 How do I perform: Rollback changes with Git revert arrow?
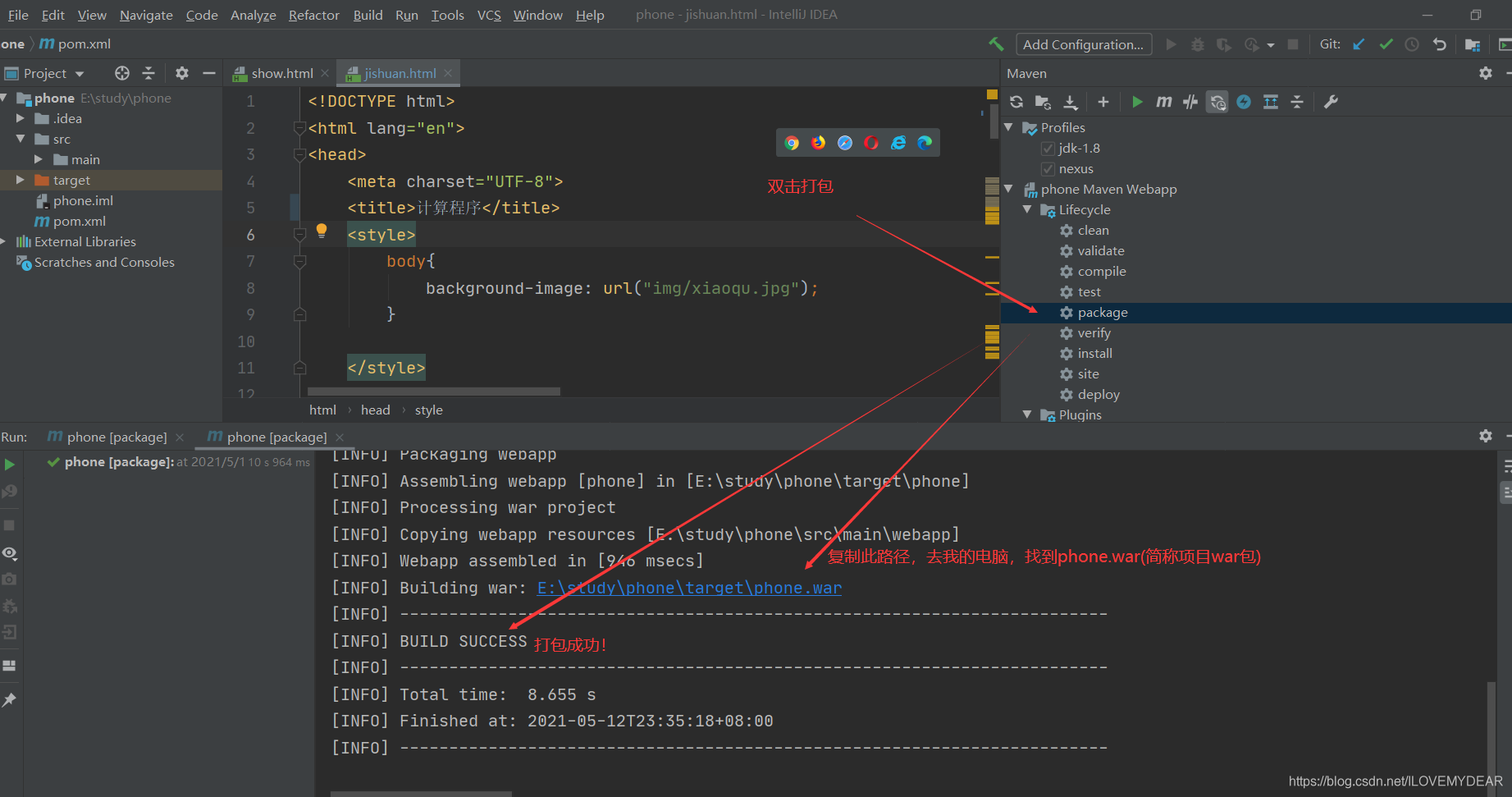(x=1440, y=44)
